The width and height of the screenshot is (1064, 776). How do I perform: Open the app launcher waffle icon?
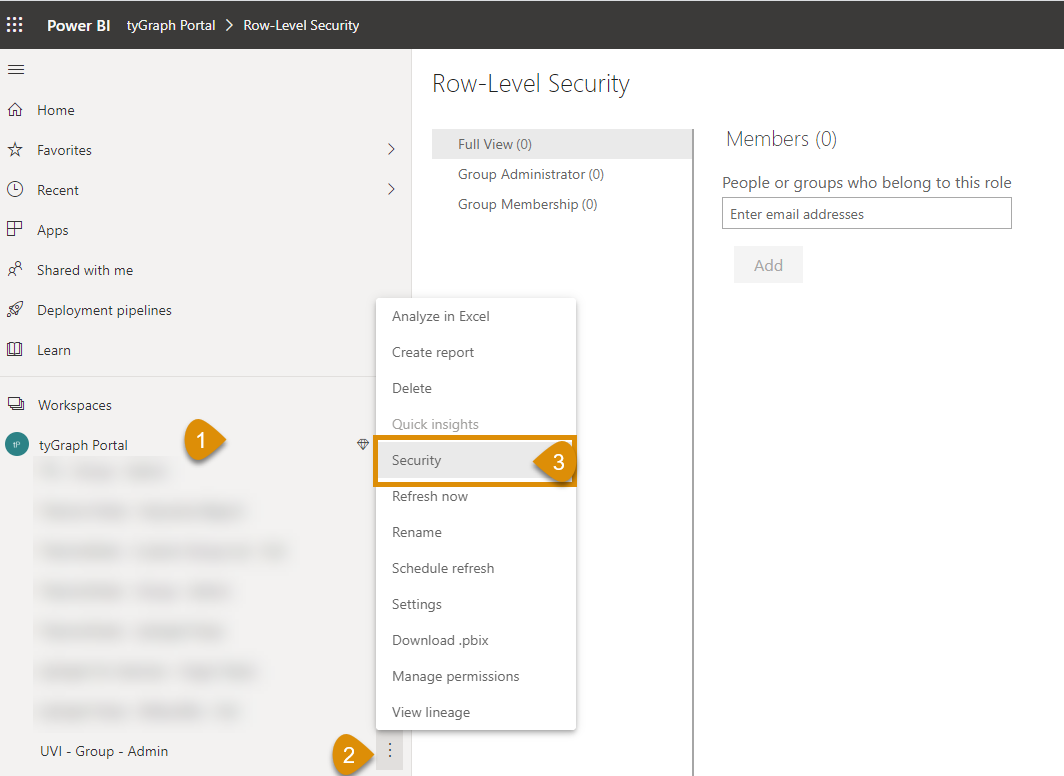(x=15, y=25)
